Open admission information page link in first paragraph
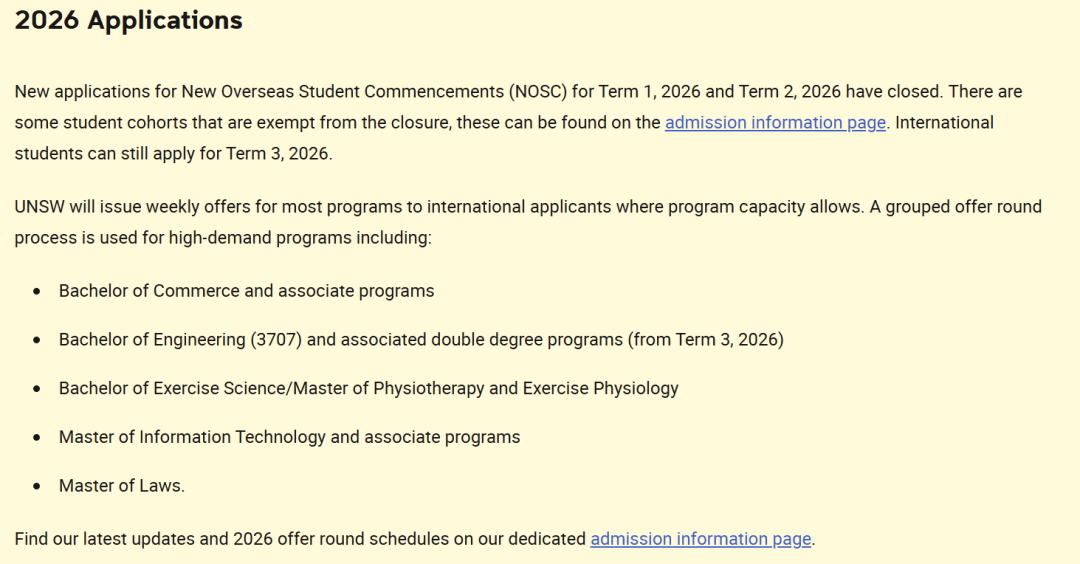 (x=775, y=123)
